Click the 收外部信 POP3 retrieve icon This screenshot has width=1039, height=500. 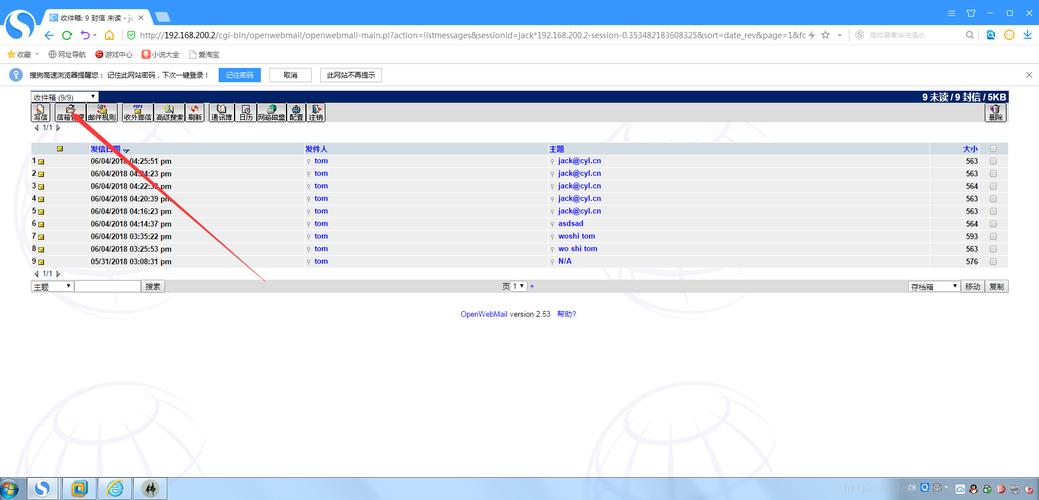pyautogui.click(x=138, y=113)
